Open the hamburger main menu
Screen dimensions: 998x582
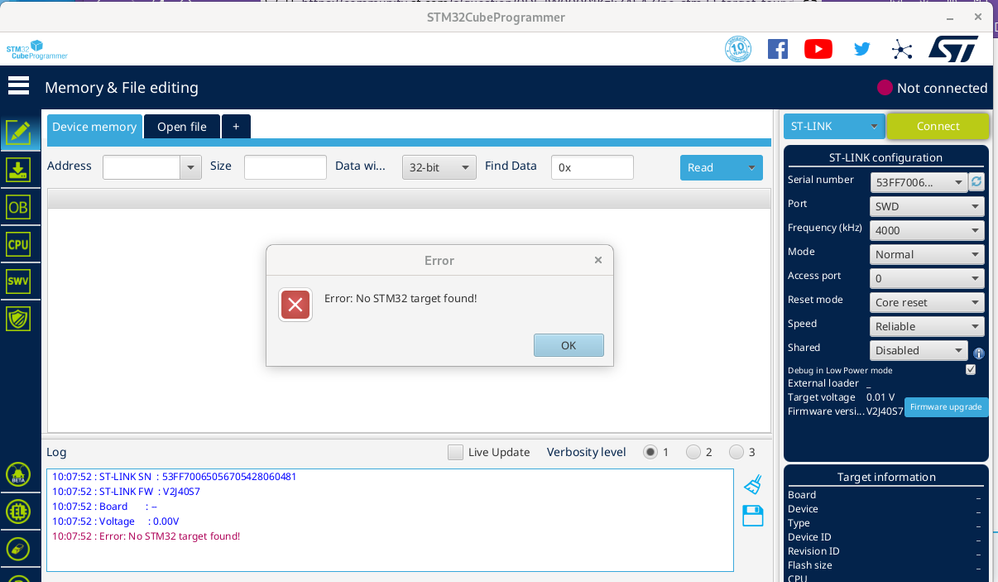click(x=18, y=85)
